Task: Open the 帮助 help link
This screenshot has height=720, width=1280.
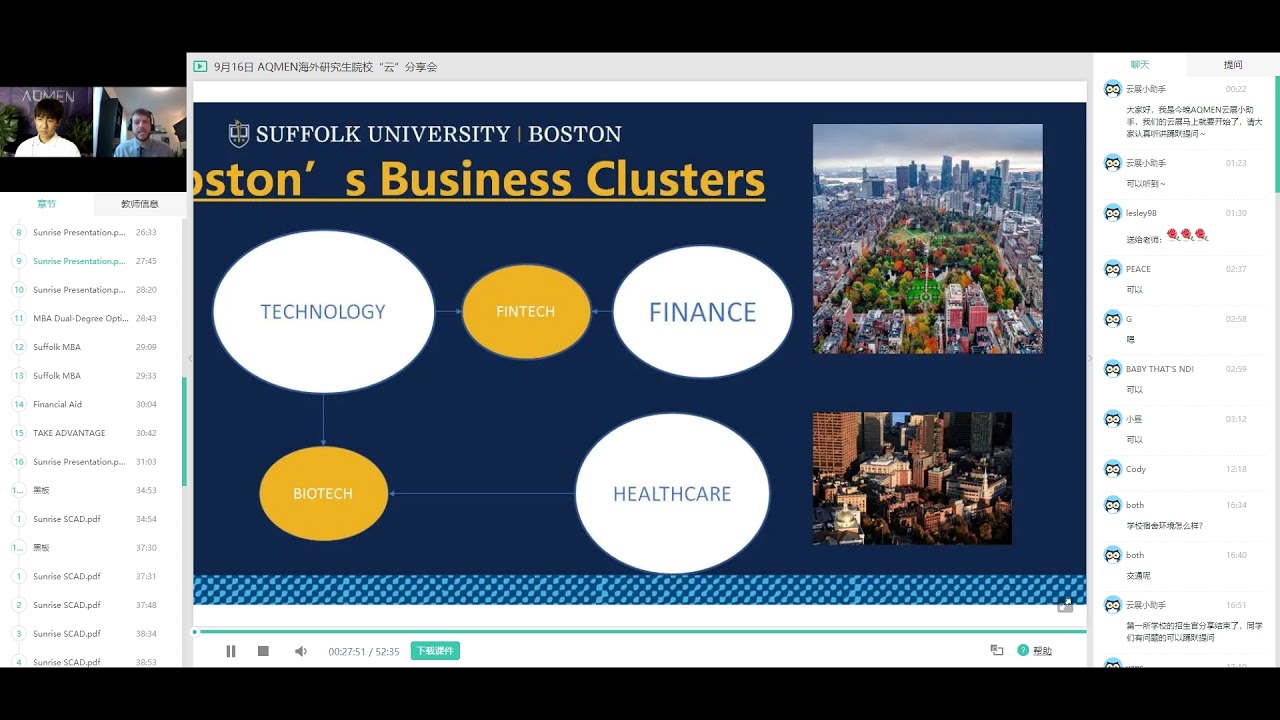Action: click(x=1035, y=651)
